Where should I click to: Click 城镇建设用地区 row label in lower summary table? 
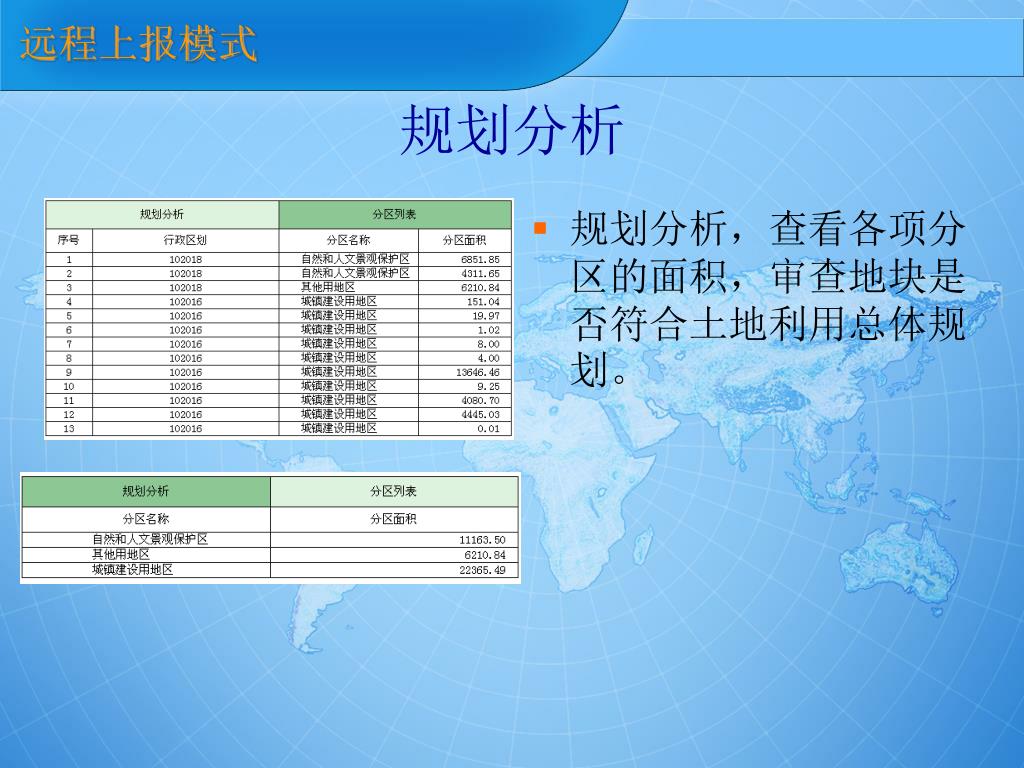pyautogui.click(x=133, y=569)
